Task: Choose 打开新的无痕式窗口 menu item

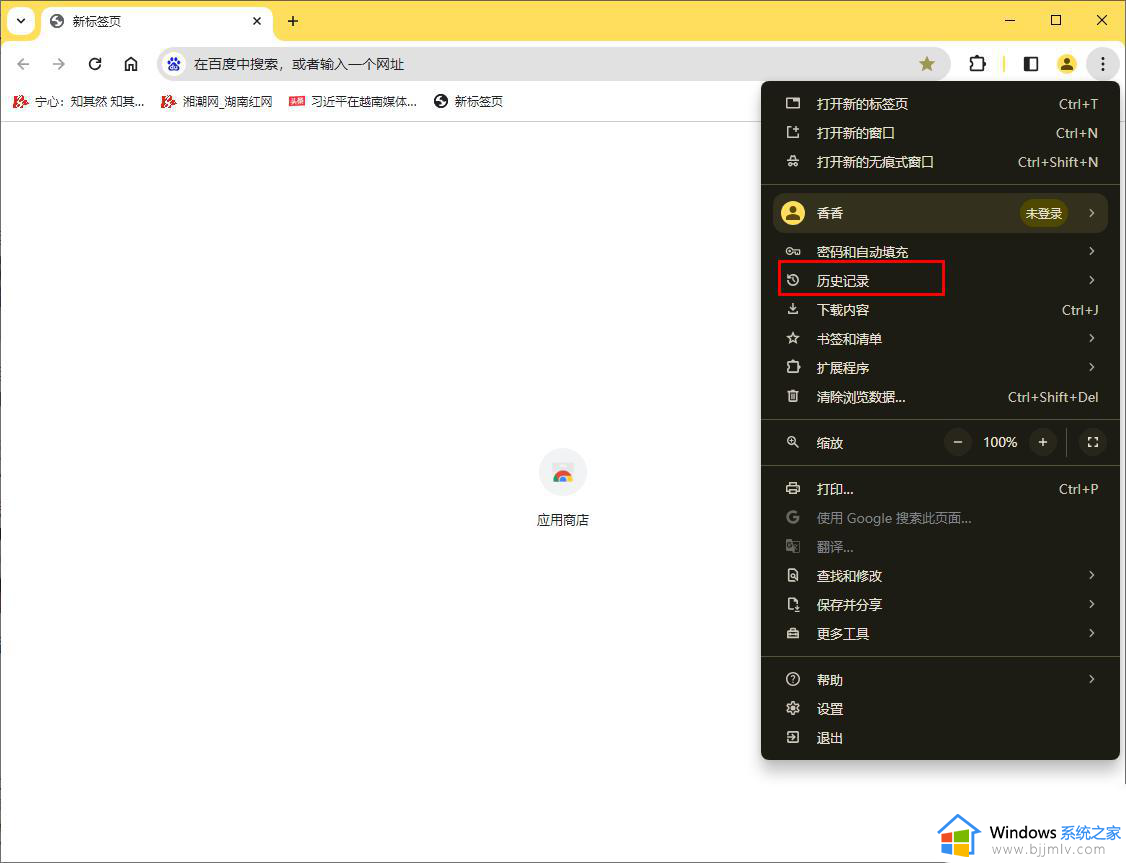Action: [x=940, y=162]
